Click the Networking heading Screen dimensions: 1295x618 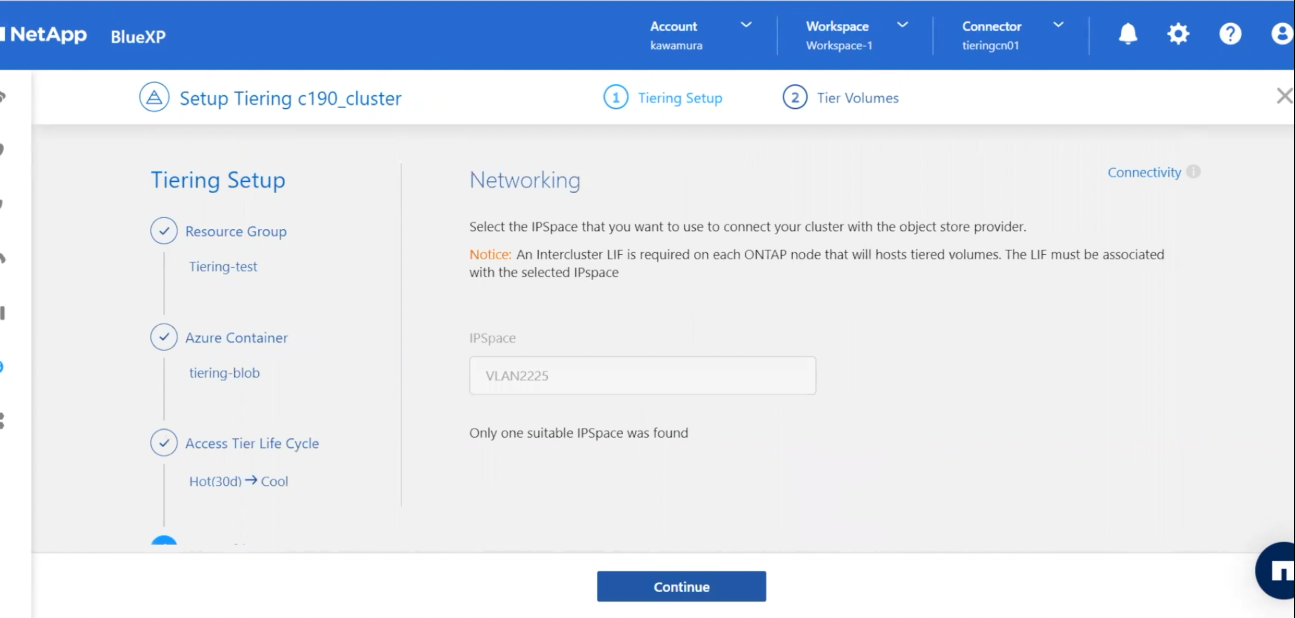click(x=525, y=181)
